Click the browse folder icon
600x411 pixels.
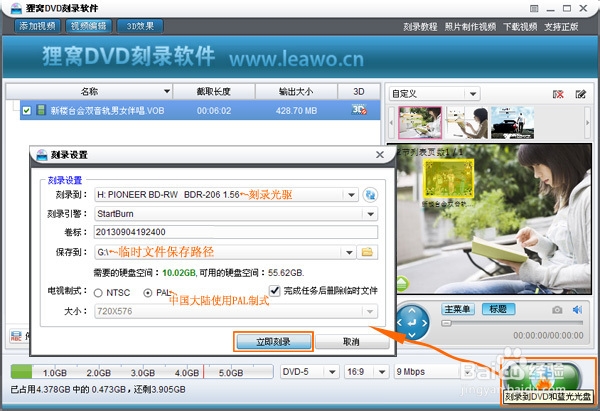point(367,252)
